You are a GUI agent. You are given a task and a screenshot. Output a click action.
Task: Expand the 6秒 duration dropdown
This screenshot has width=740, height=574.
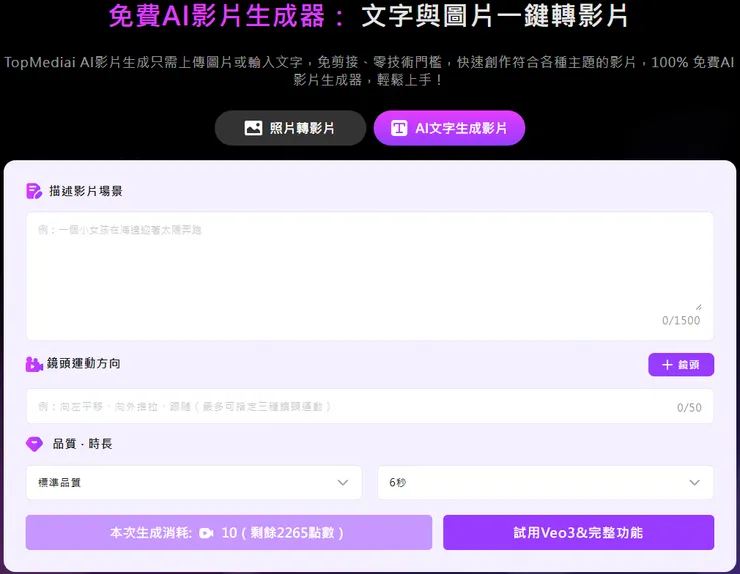click(x=545, y=482)
